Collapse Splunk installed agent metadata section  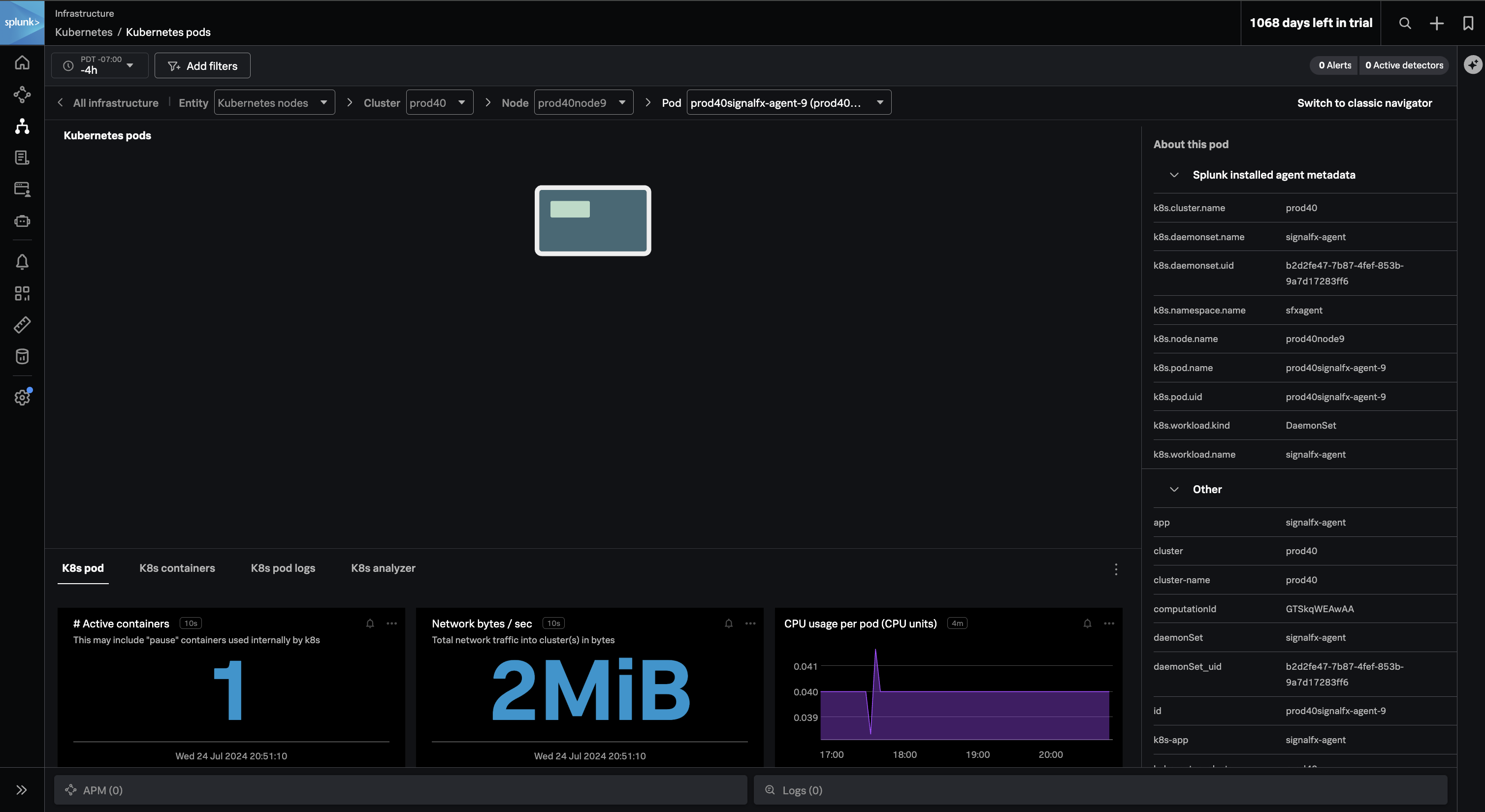(x=1174, y=175)
